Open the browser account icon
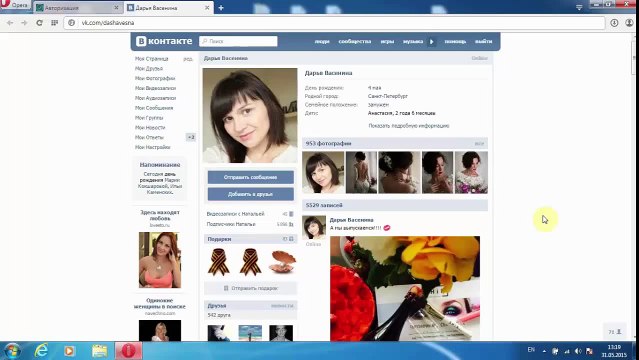The width and height of the screenshot is (639, 360). click(x=630, y=23)
